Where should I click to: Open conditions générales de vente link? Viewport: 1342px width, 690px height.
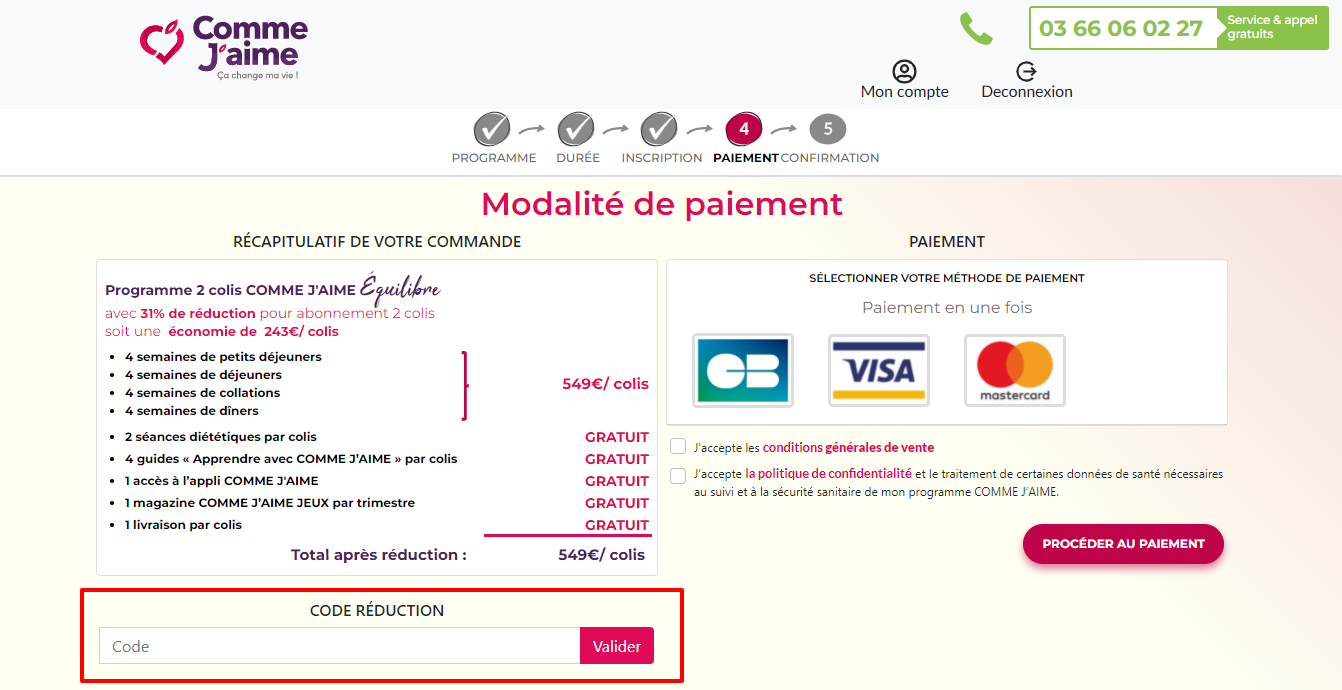pos(848,448)
